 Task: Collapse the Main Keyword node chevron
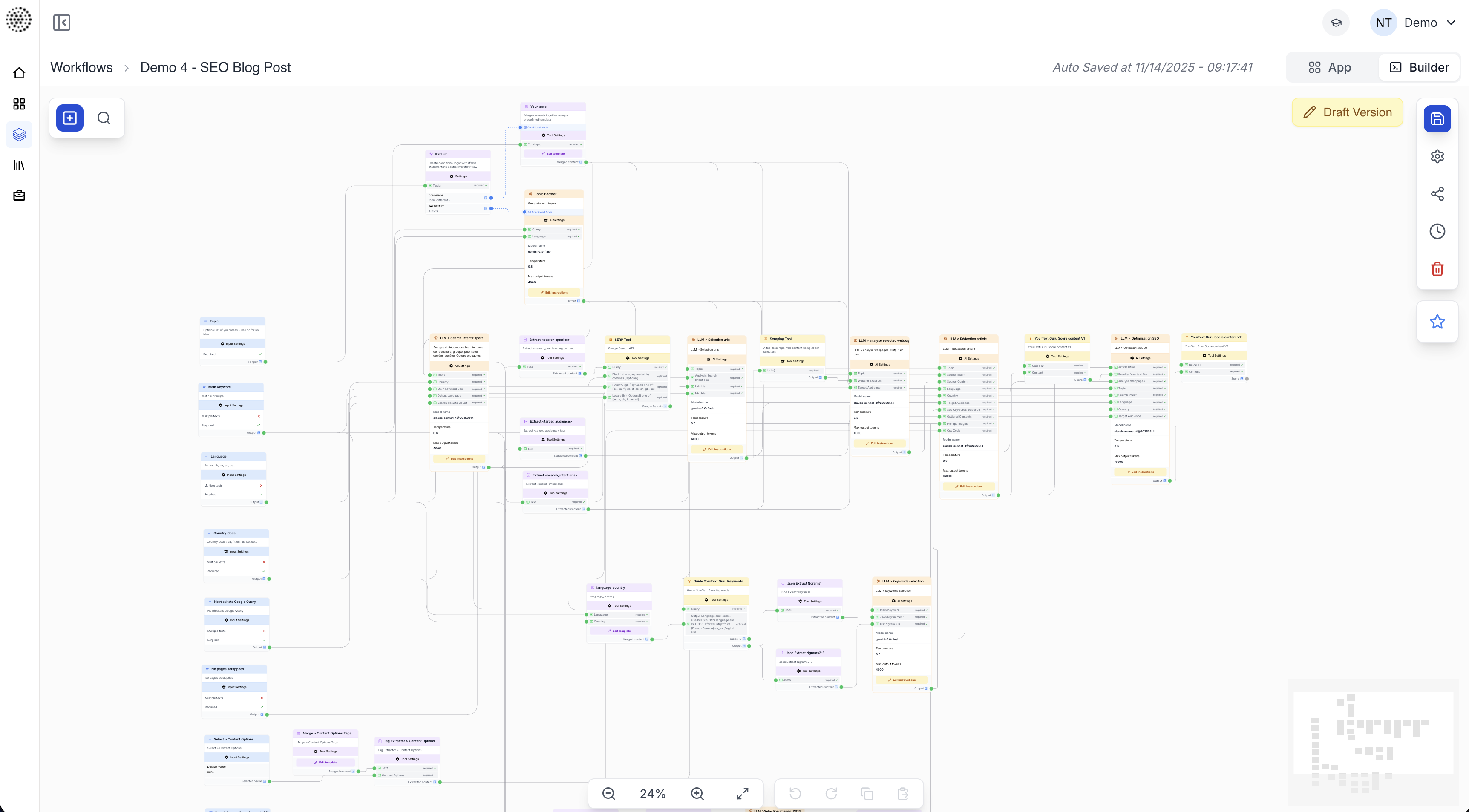(x=204, y=387)
